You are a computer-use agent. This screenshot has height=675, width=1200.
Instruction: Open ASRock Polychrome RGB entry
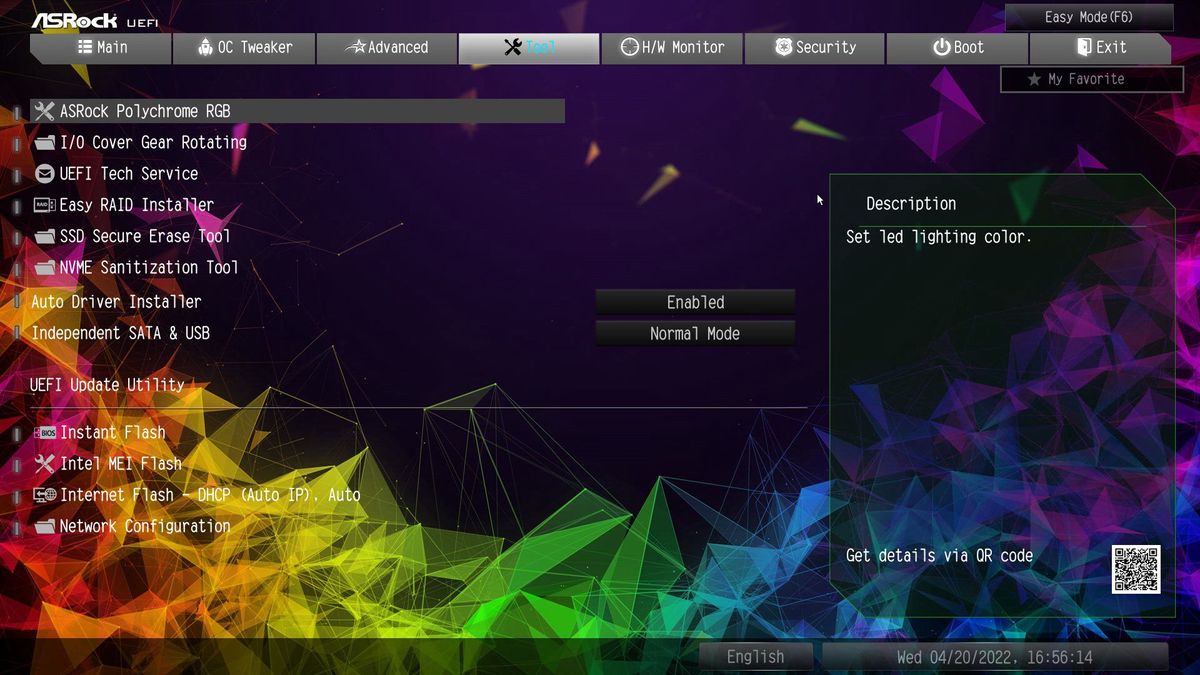pos(297,111)
